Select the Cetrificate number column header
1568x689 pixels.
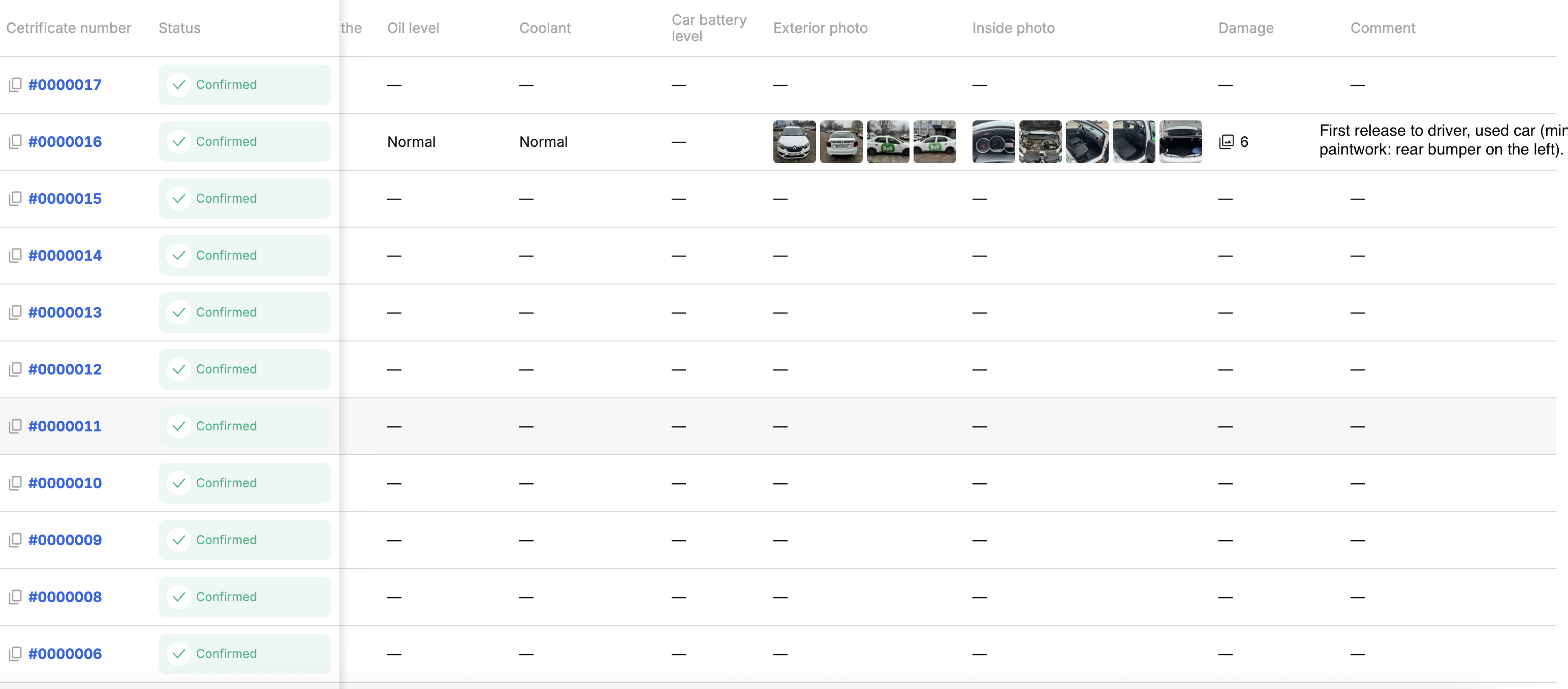(69, 28)
